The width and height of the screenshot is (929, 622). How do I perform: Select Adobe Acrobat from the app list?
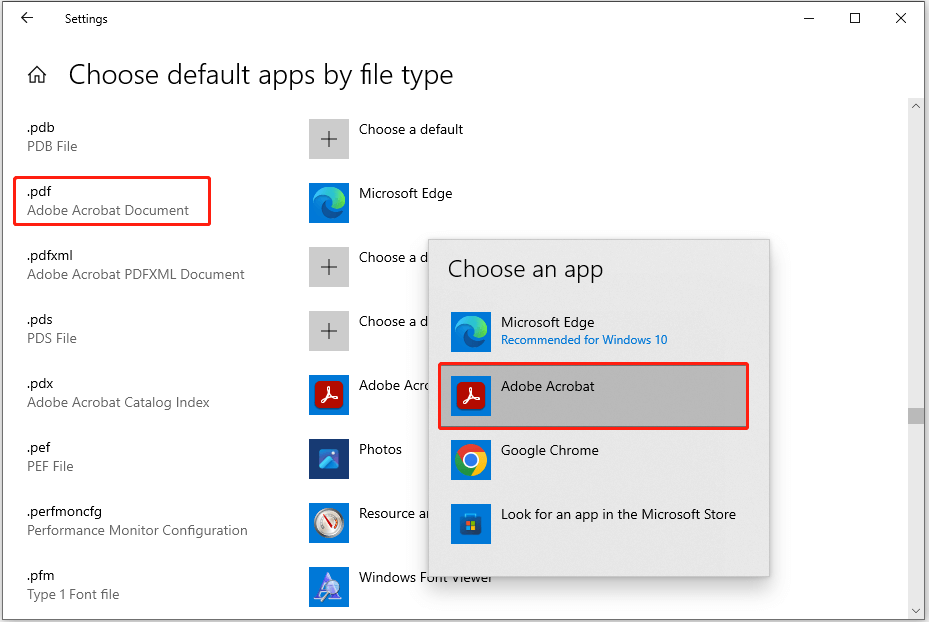[x=594, y=396]
